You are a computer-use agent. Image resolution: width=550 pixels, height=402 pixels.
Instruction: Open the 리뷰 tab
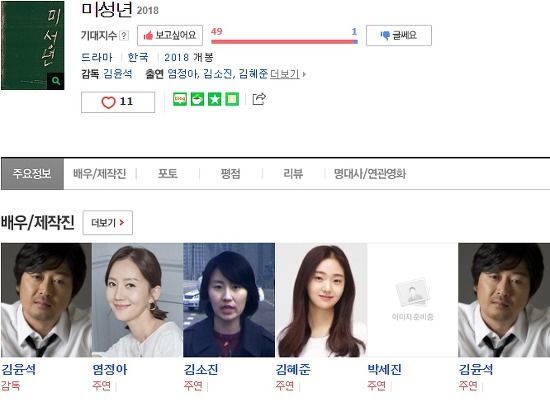[x=293, y=174]
